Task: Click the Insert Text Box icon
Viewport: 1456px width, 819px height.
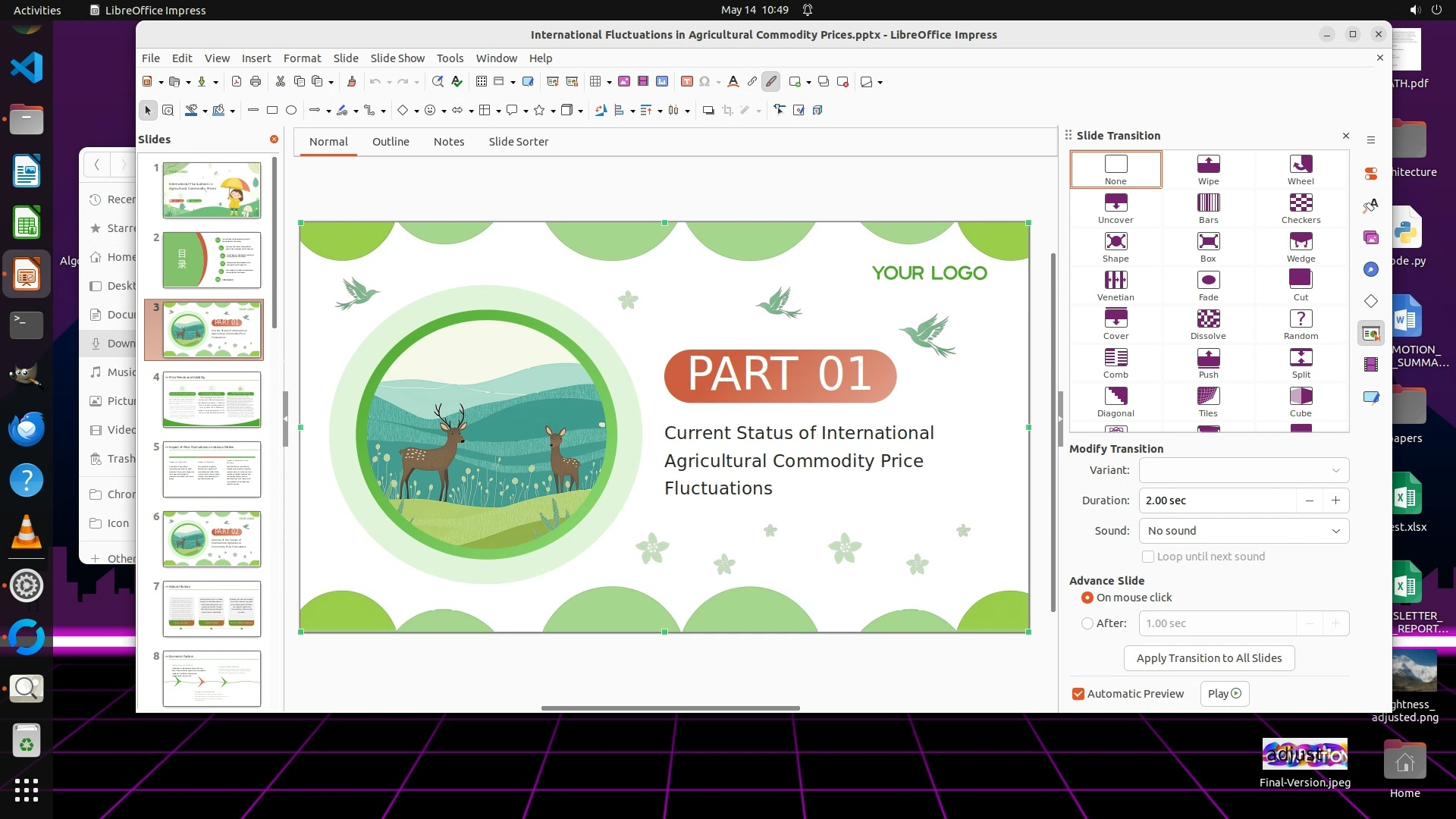Action: coord(686,82)
